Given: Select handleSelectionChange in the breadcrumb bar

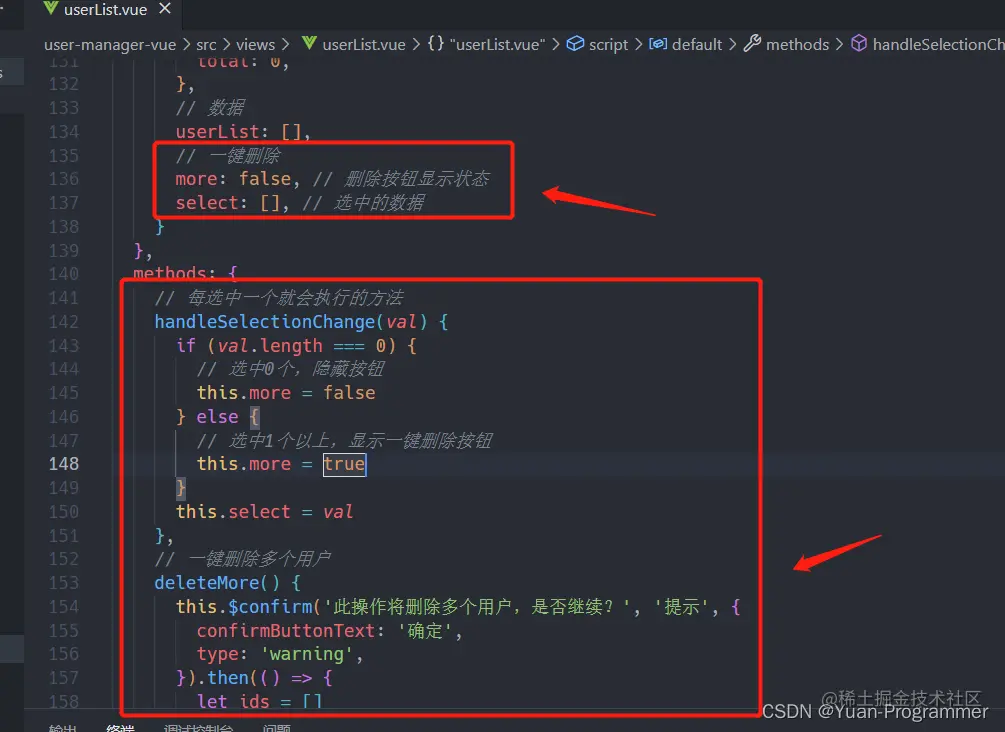Looking at the screenshot, I should click(940, 44).
